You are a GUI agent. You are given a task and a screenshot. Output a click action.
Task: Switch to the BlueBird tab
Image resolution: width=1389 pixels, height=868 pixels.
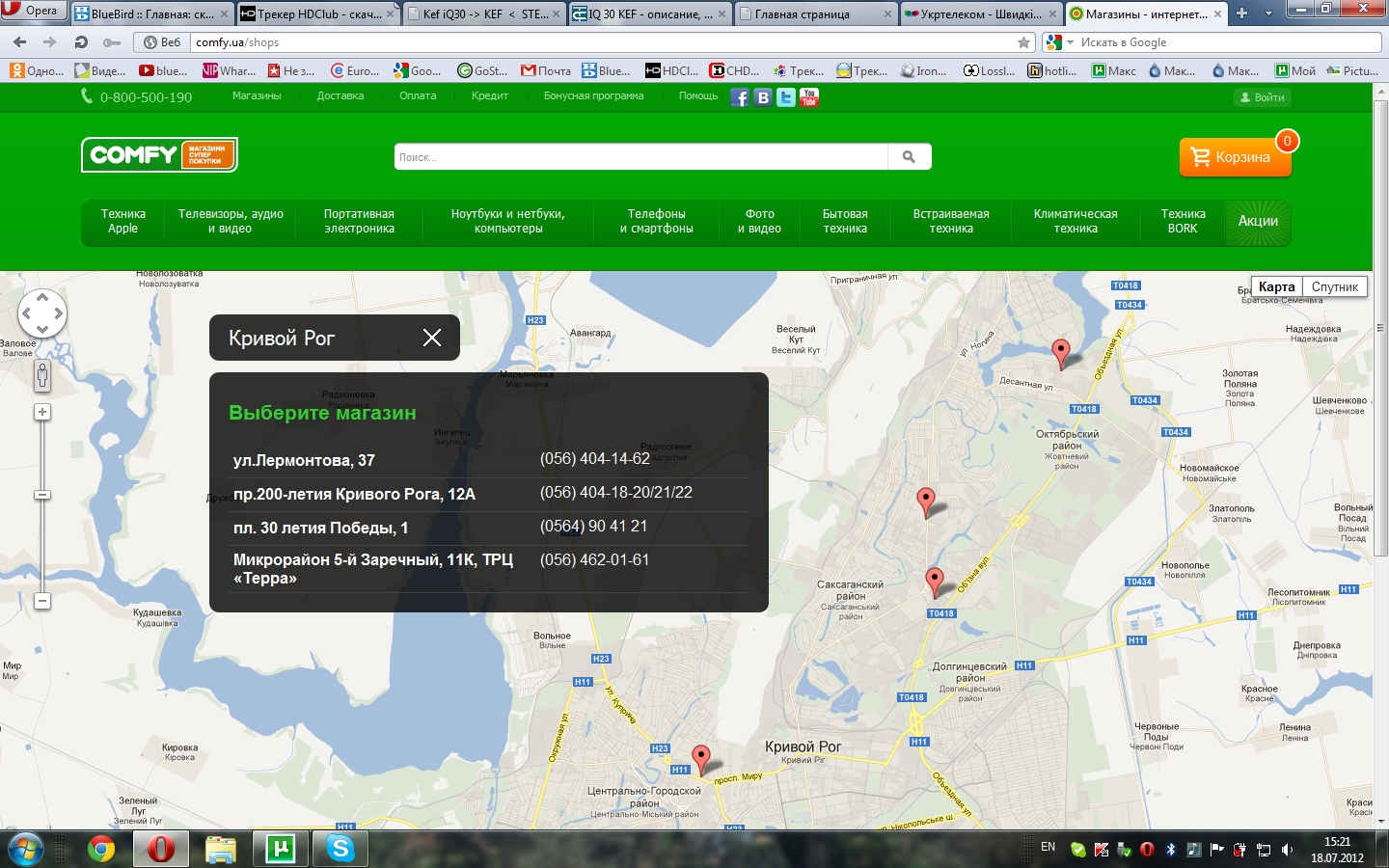152,14
